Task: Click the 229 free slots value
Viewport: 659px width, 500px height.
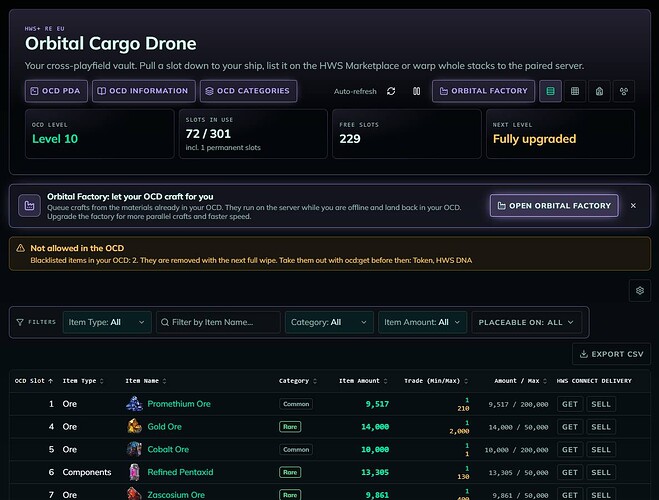Action: coord(350,139)
